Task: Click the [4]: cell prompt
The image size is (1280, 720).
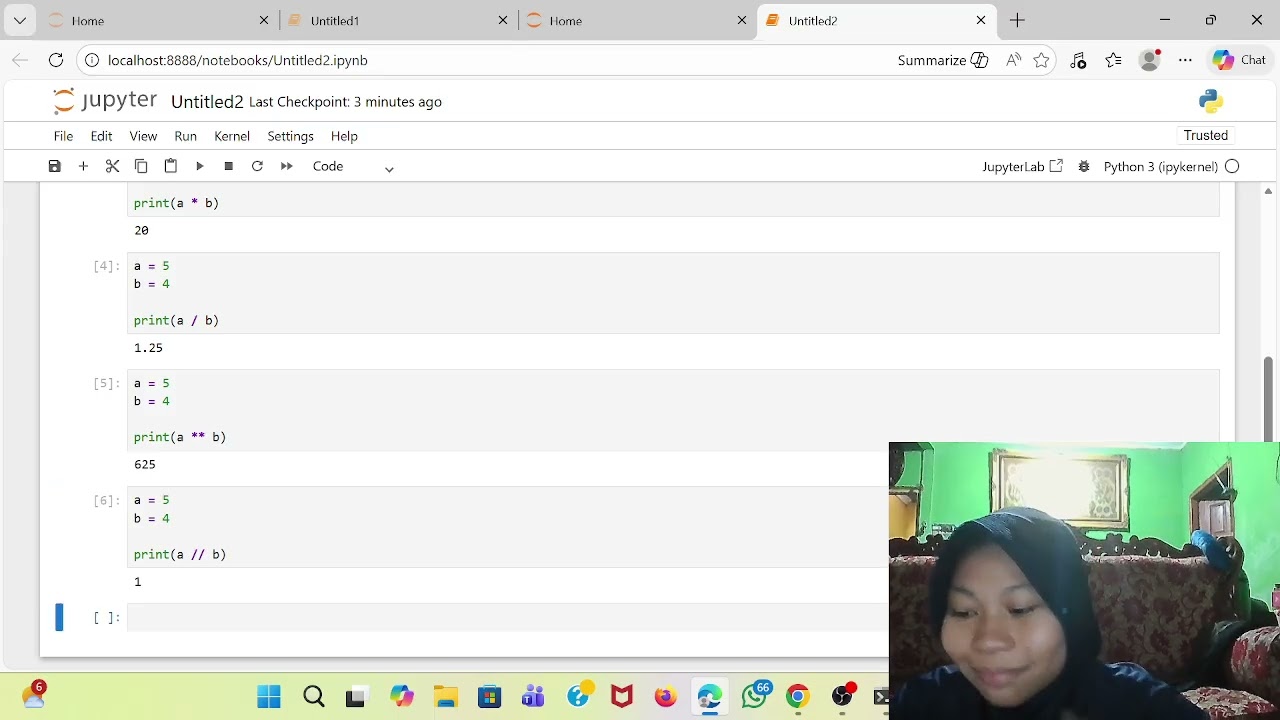Action: [x=106, y=266]
